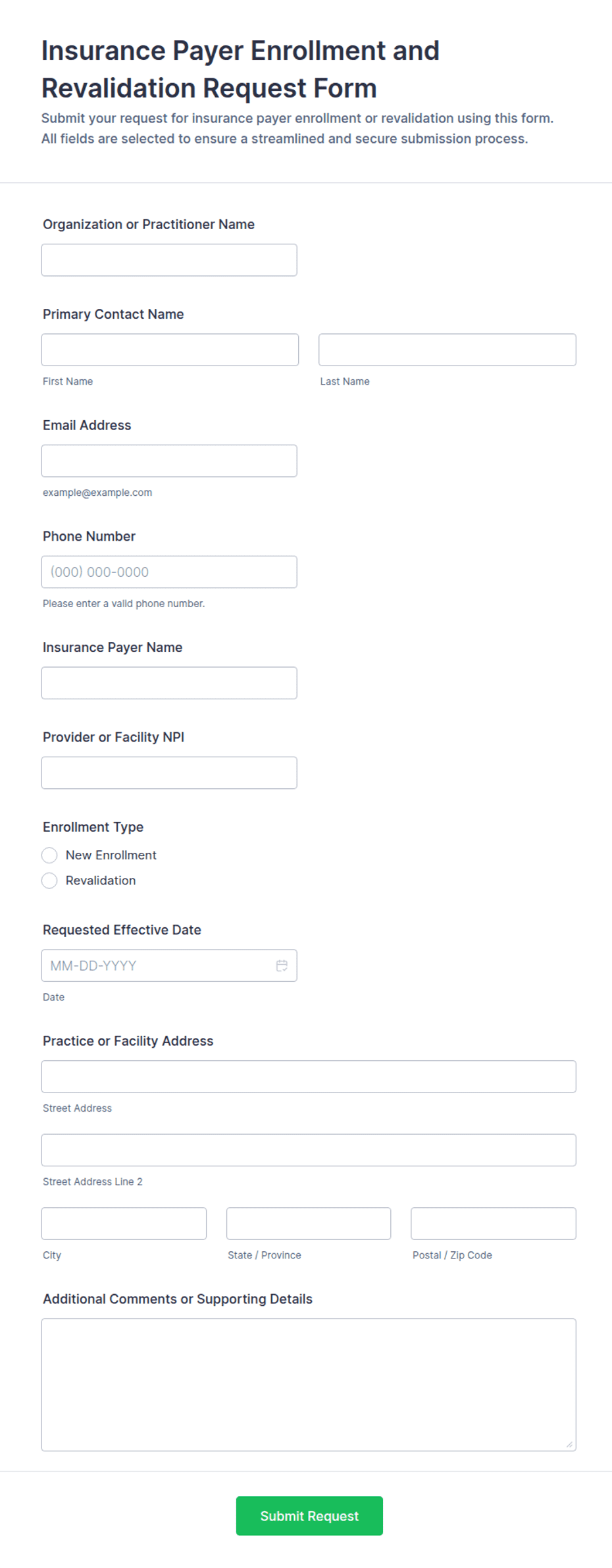Focus the Insurance Payer Name field
The height and width of the screenshot is (1568, 612).
[x=169, y=683]
